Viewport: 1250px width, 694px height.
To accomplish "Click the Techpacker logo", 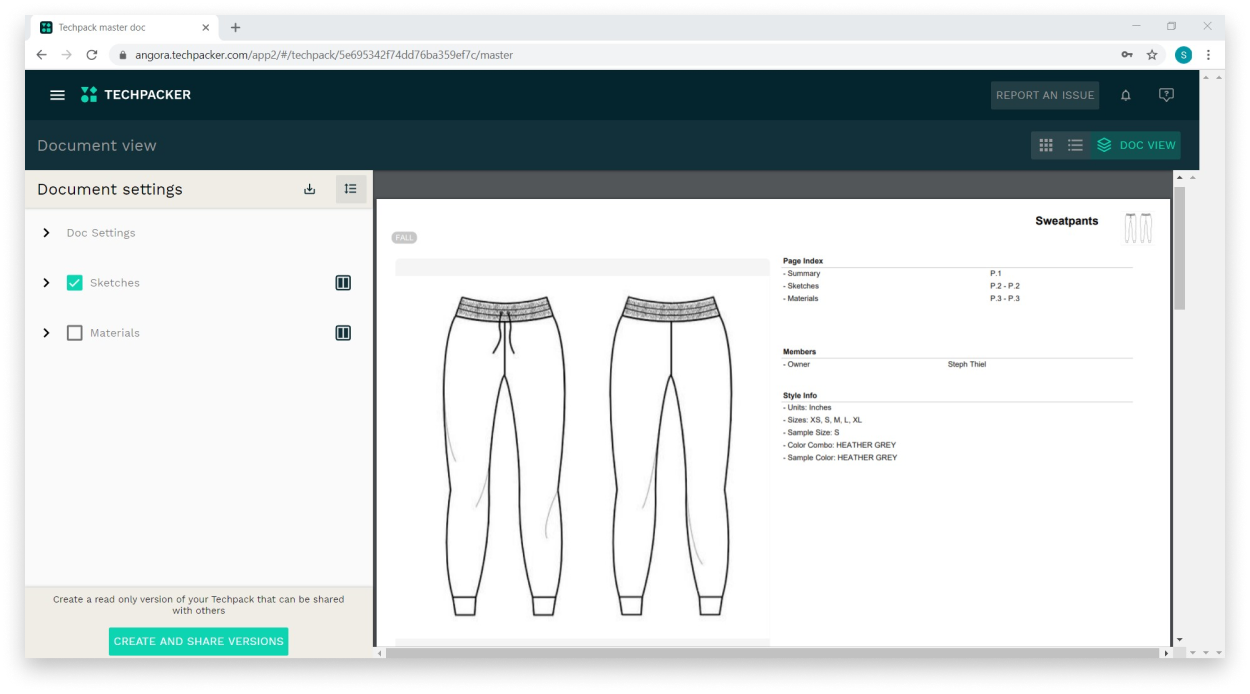I will [136, 95].
